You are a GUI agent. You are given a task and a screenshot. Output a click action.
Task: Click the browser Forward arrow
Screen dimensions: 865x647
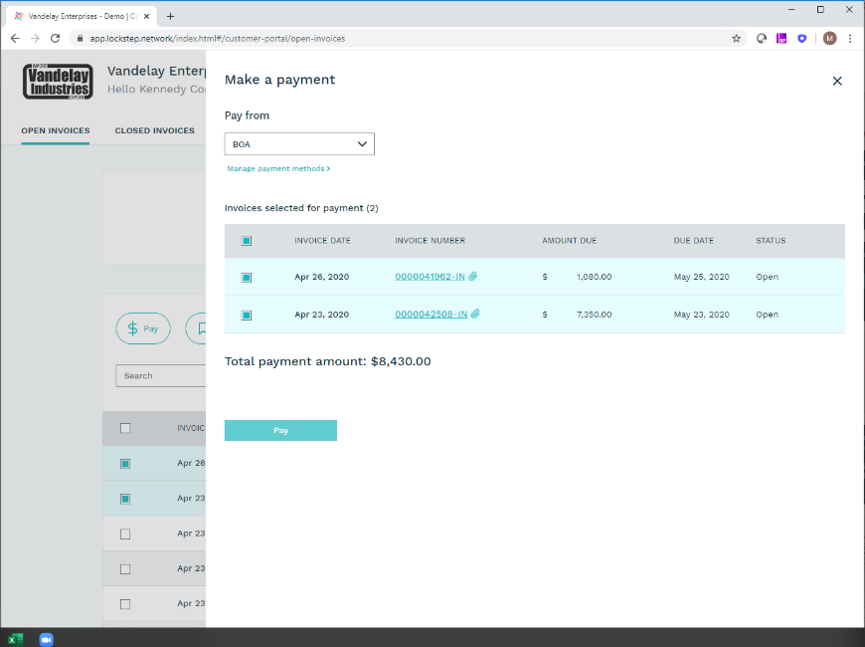click(35, 39)
